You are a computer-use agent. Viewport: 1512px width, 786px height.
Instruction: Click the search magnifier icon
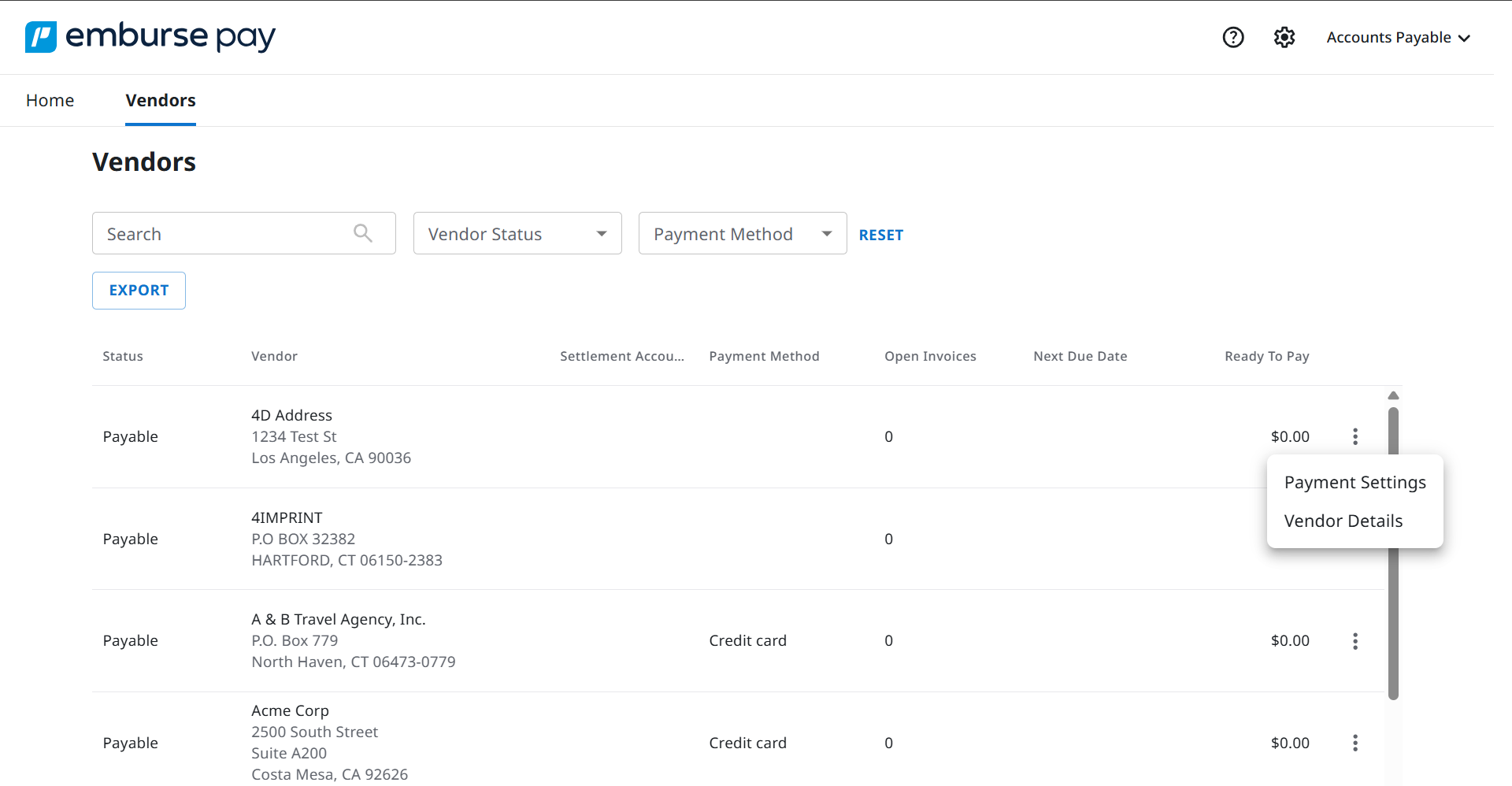(x=363, y=232)
